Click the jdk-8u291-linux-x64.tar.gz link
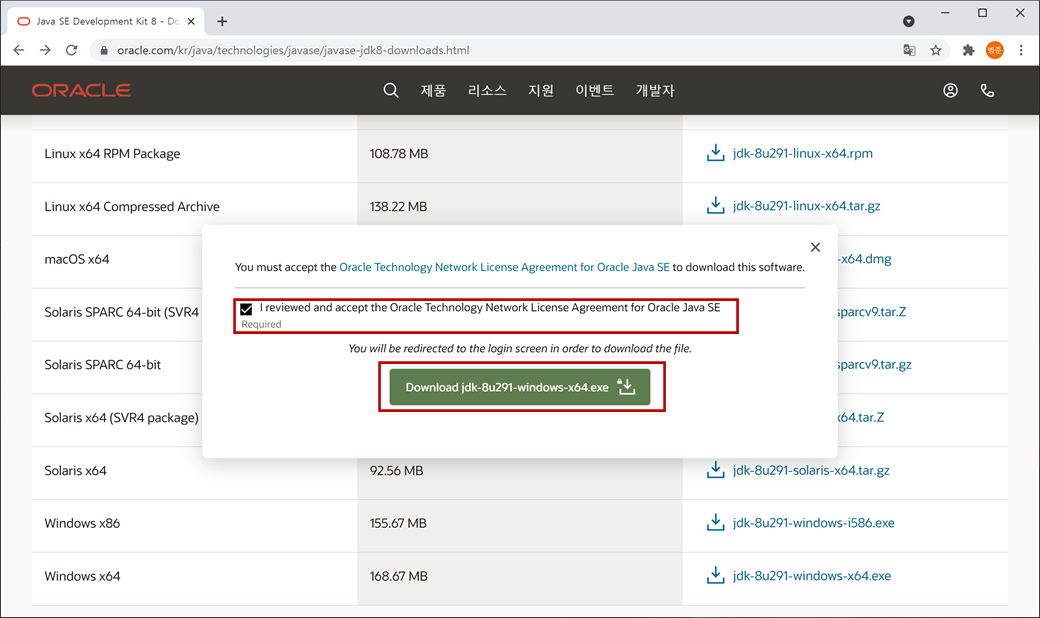Screen dimensions: 1040x618 pos(807,206)
